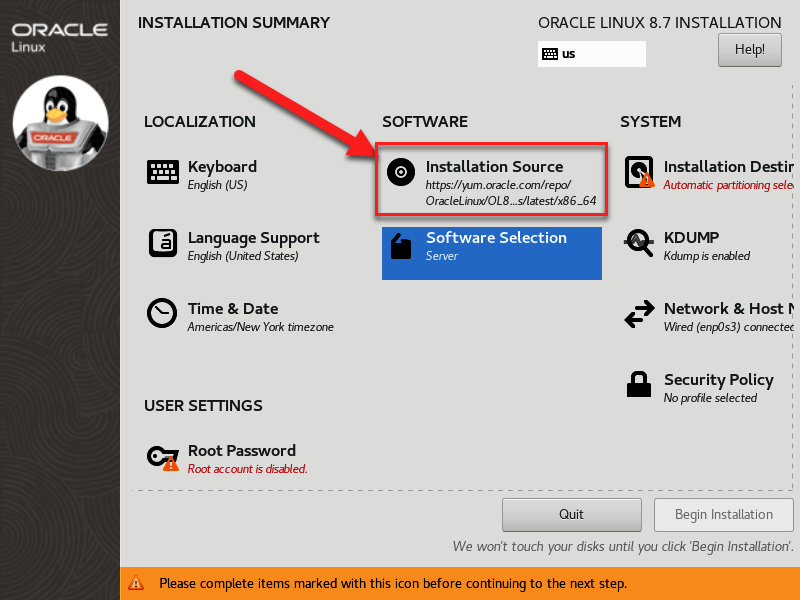Click the Oracle Linux logo
Viewport: 800px width, 600px height.
(59, 37)
